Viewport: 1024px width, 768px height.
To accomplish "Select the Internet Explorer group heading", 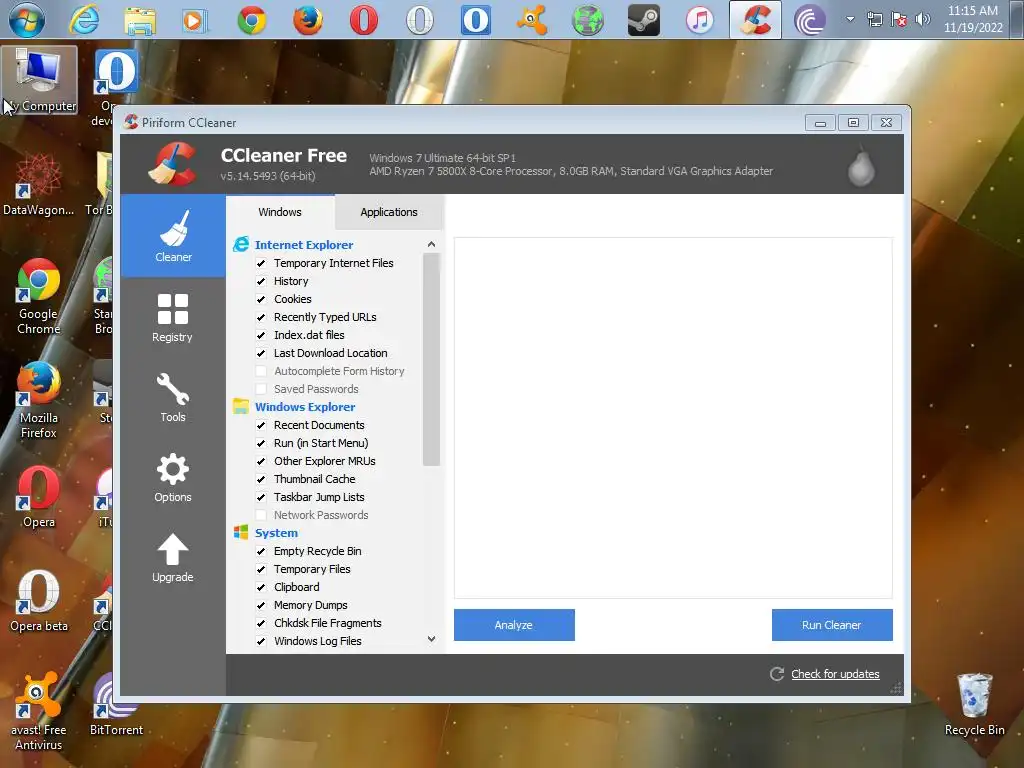I will click(x=304, y=245).
